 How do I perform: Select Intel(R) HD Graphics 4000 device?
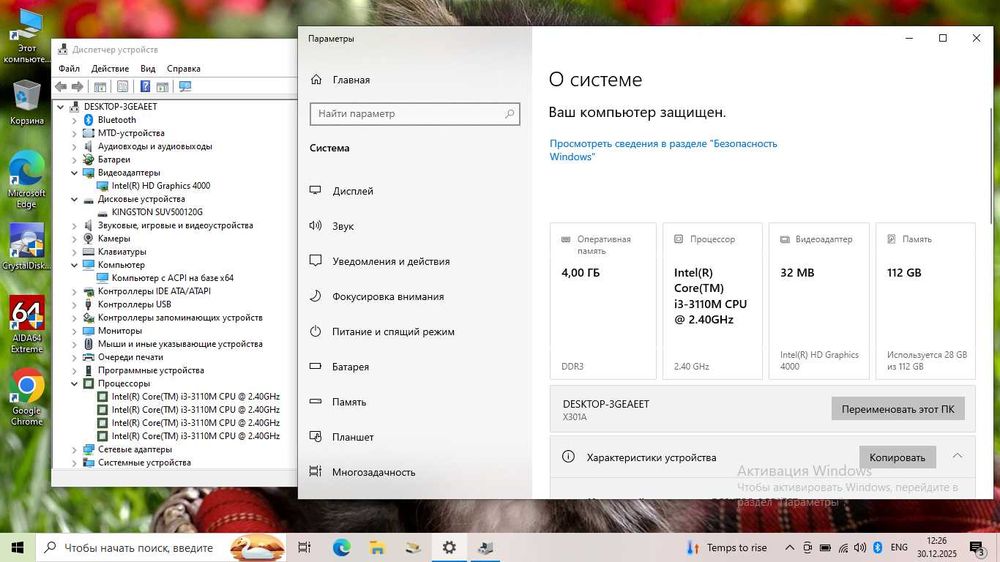click(161, 186)
